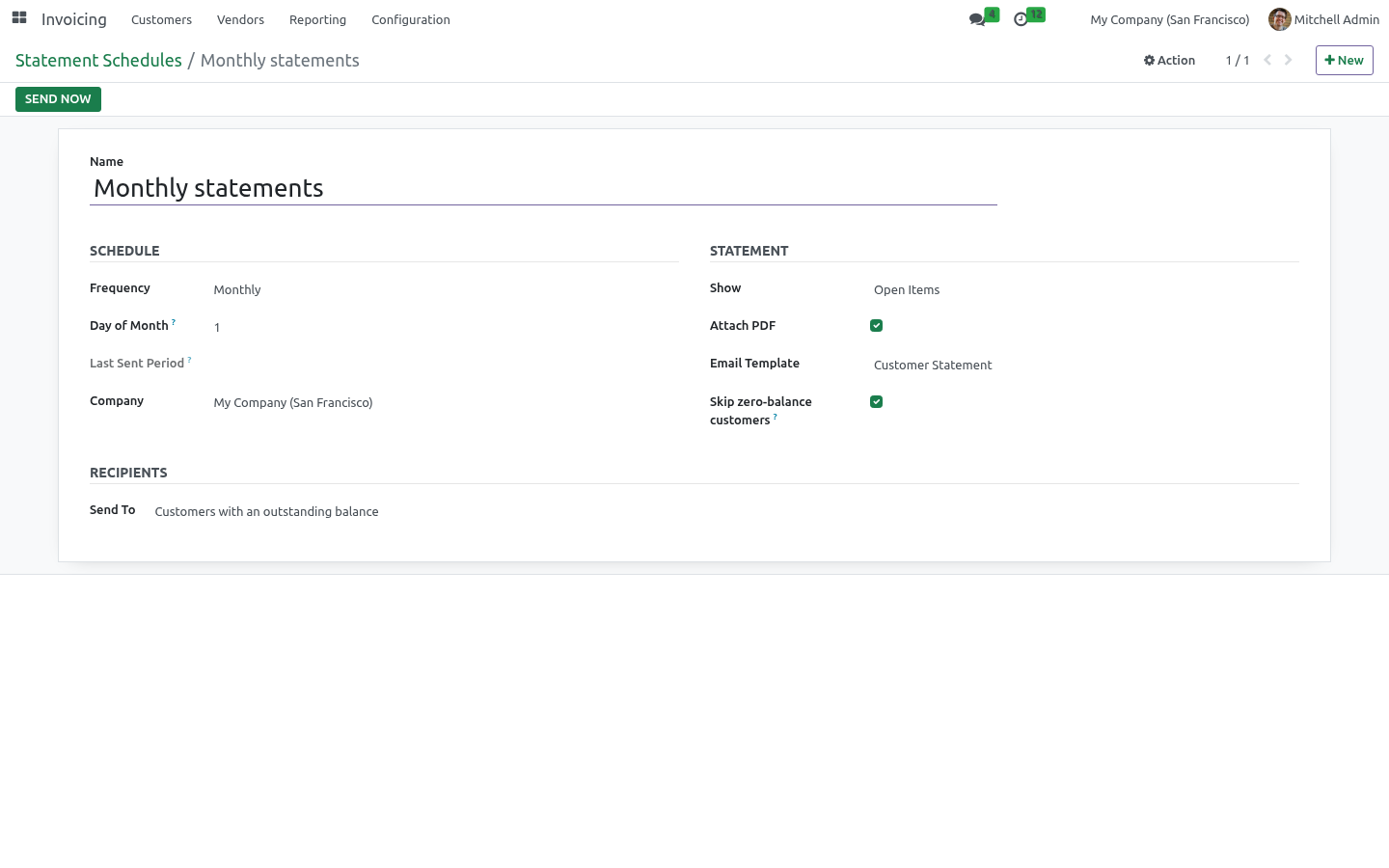Switch company via My Company (San Francisco)

click(x=1169, y=19)
